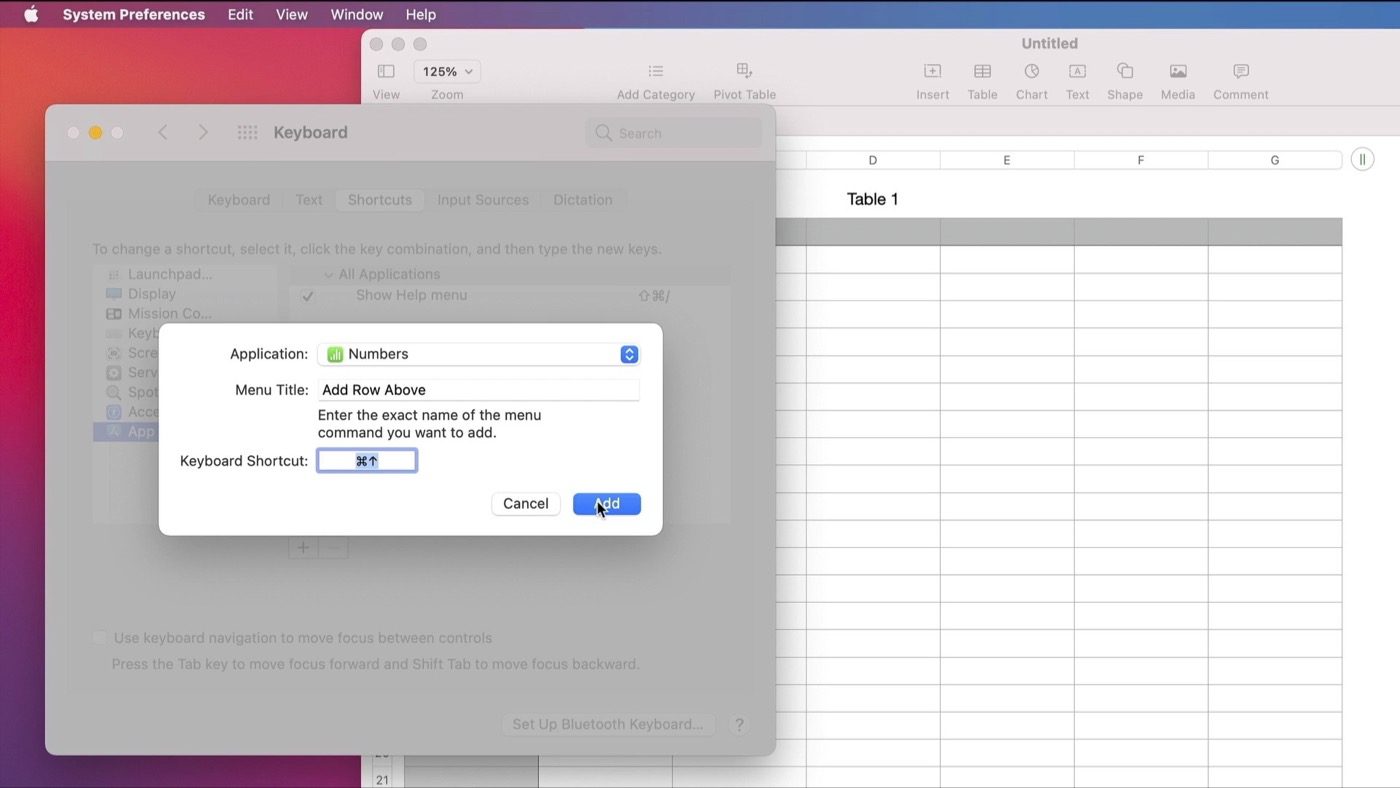Click the Menu Title text field
Image resolution: width=1400 pixels, height=788 pixels.
point(478,390)
